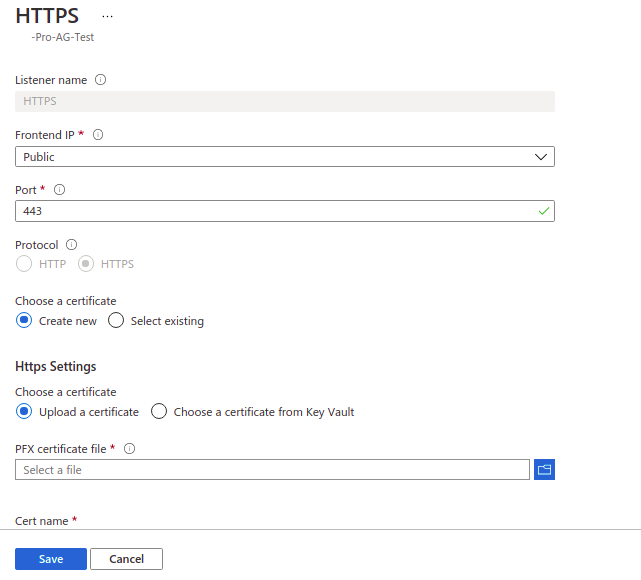Click into the Port field containing 443

coord(285,211)
